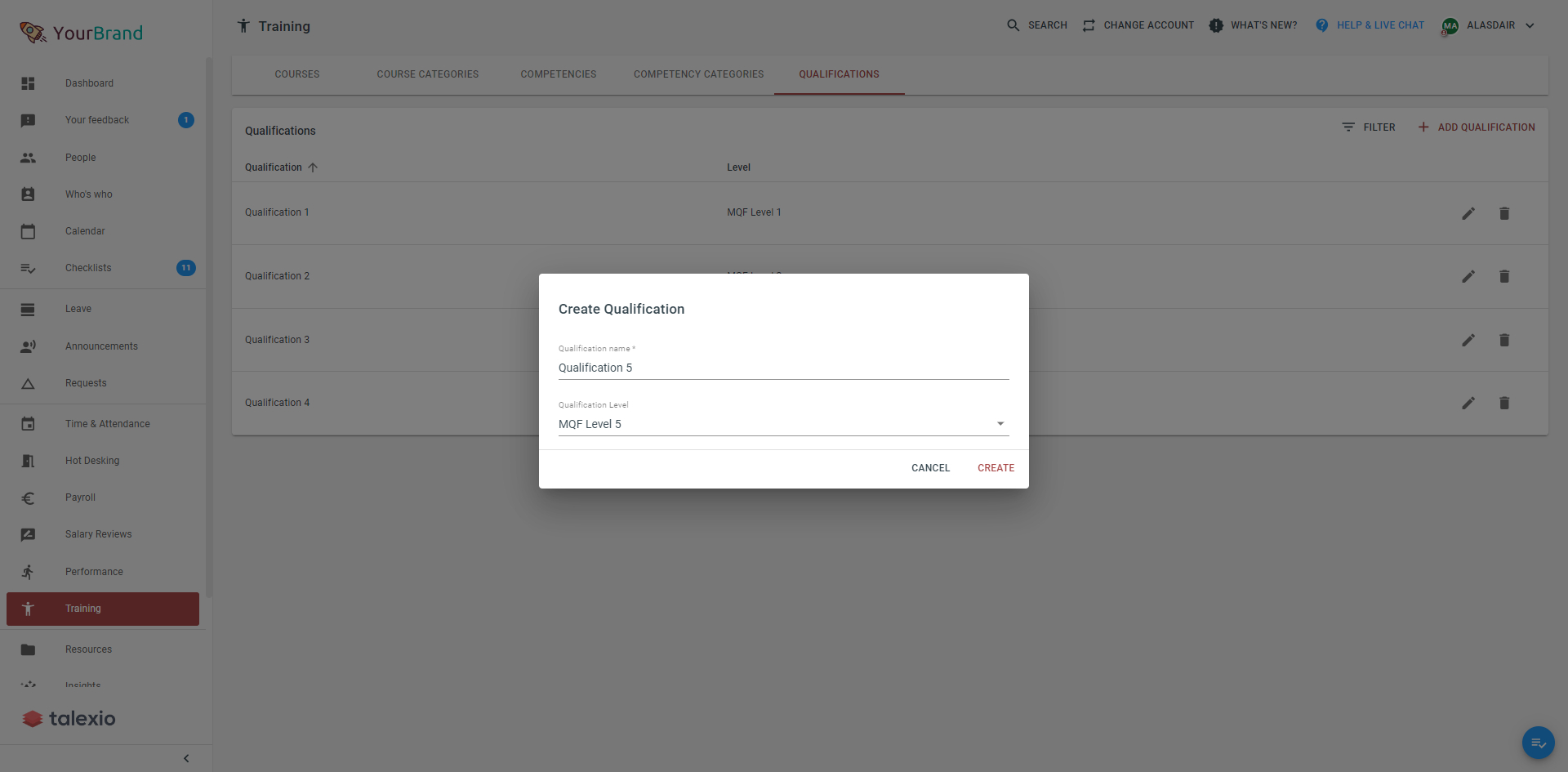
Task: Open the checklist floating button
Action: click(x=1539, y=743)
